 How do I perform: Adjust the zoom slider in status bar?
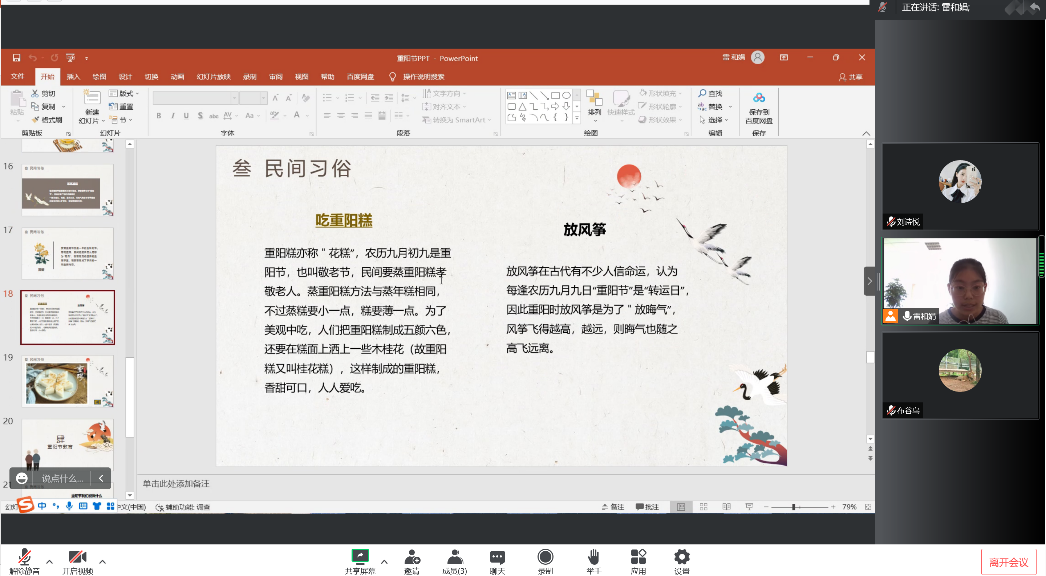794,507
